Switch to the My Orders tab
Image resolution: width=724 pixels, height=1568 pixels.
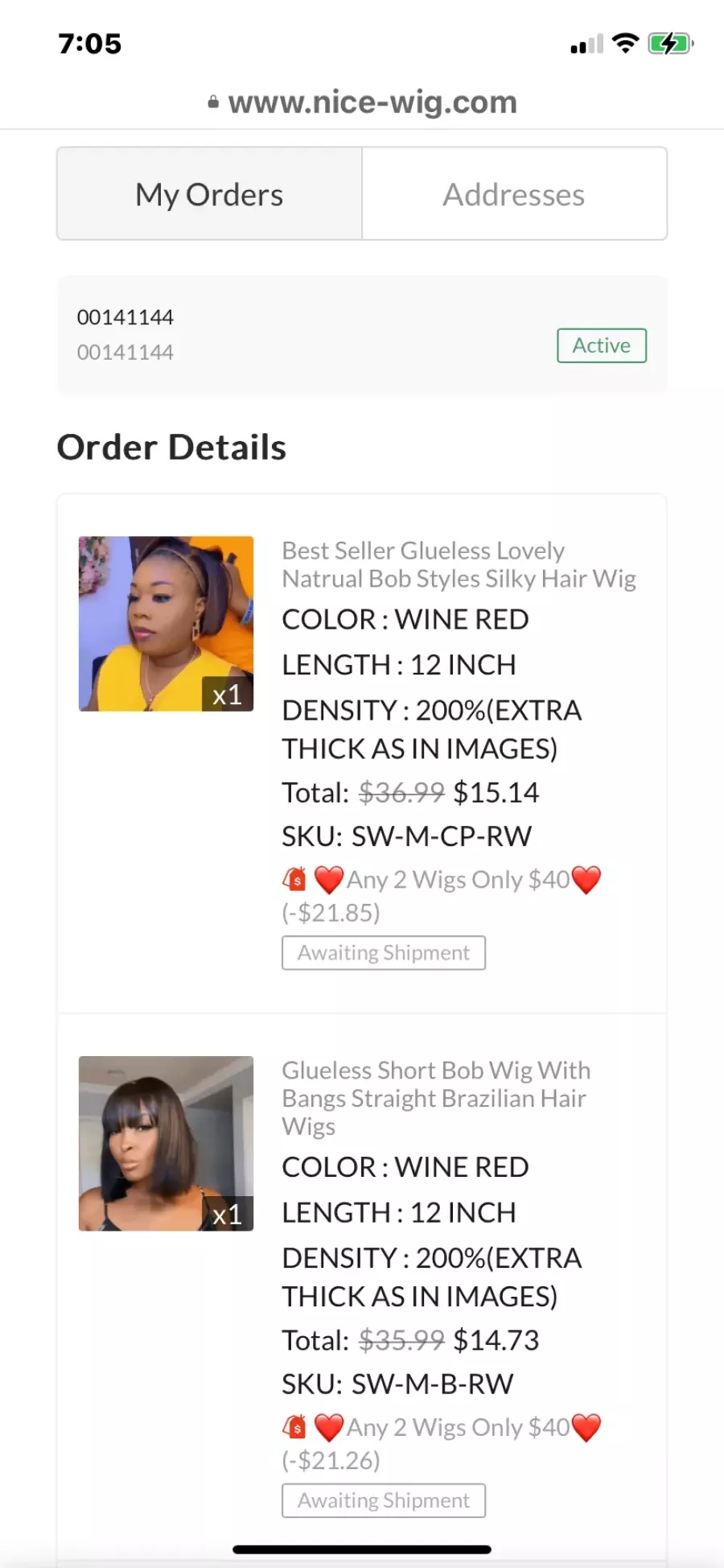coord(209,194)
